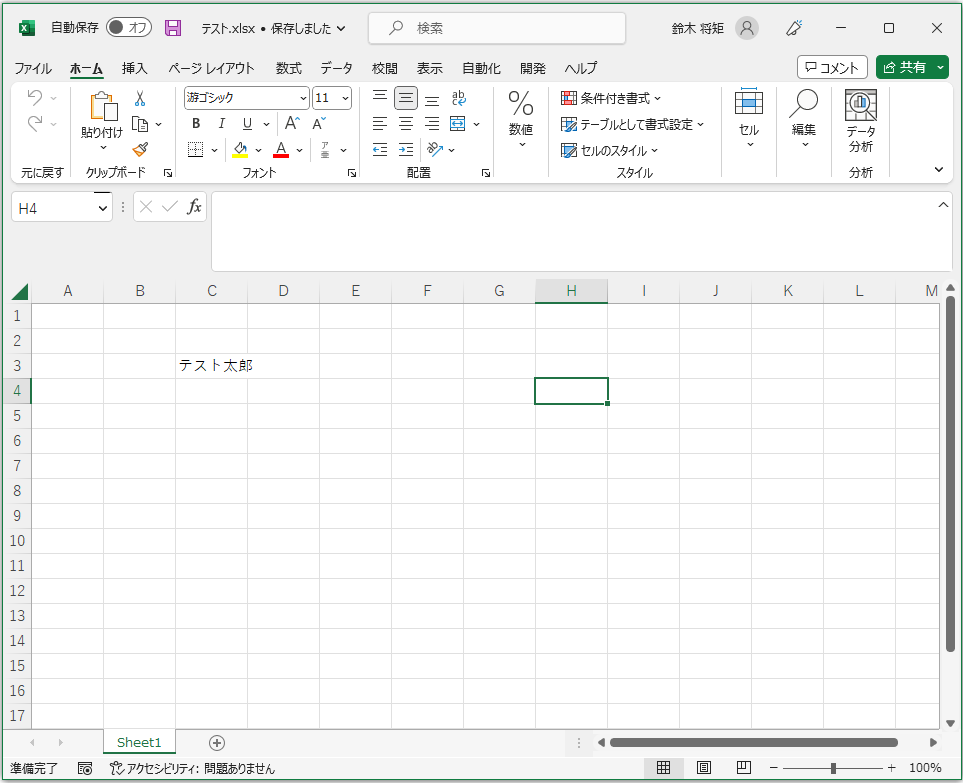Screen dimensions: 963x783
Task: Apply the cell borders icon
Action: (195, 149)
